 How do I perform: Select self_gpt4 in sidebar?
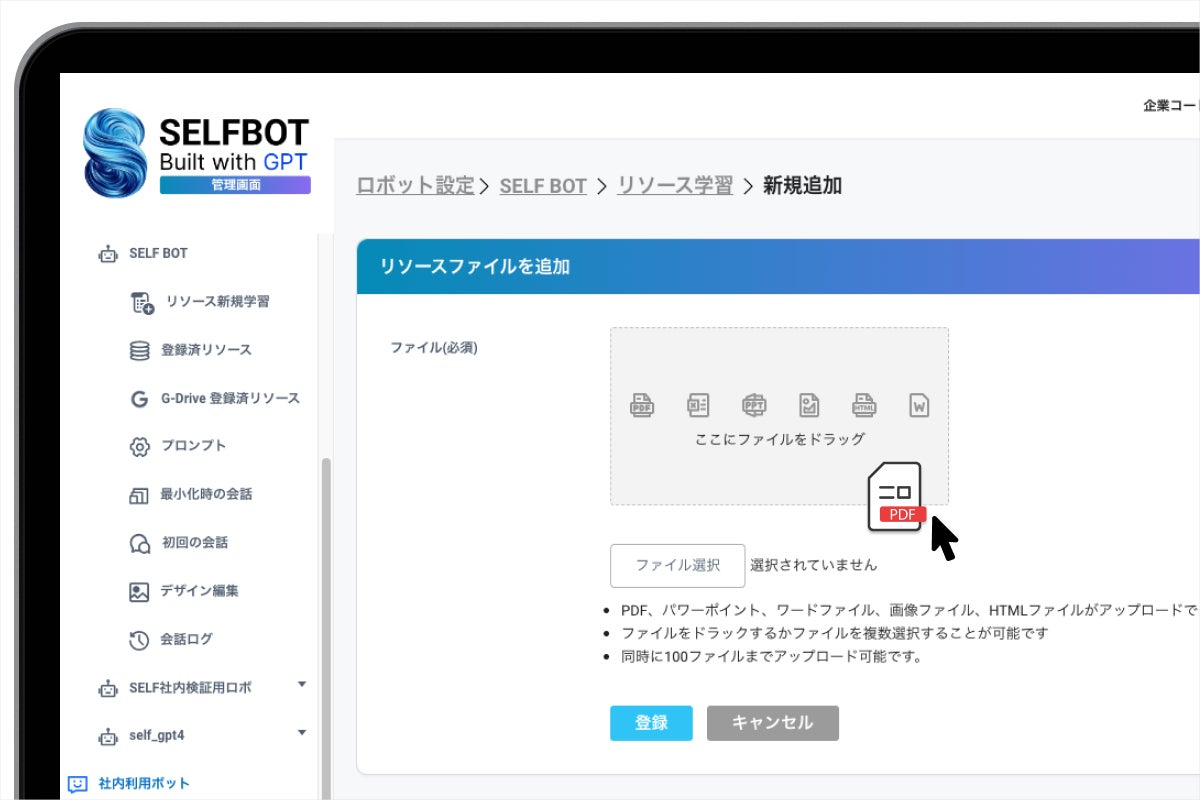pyautogui.click(x=157, y=736)
